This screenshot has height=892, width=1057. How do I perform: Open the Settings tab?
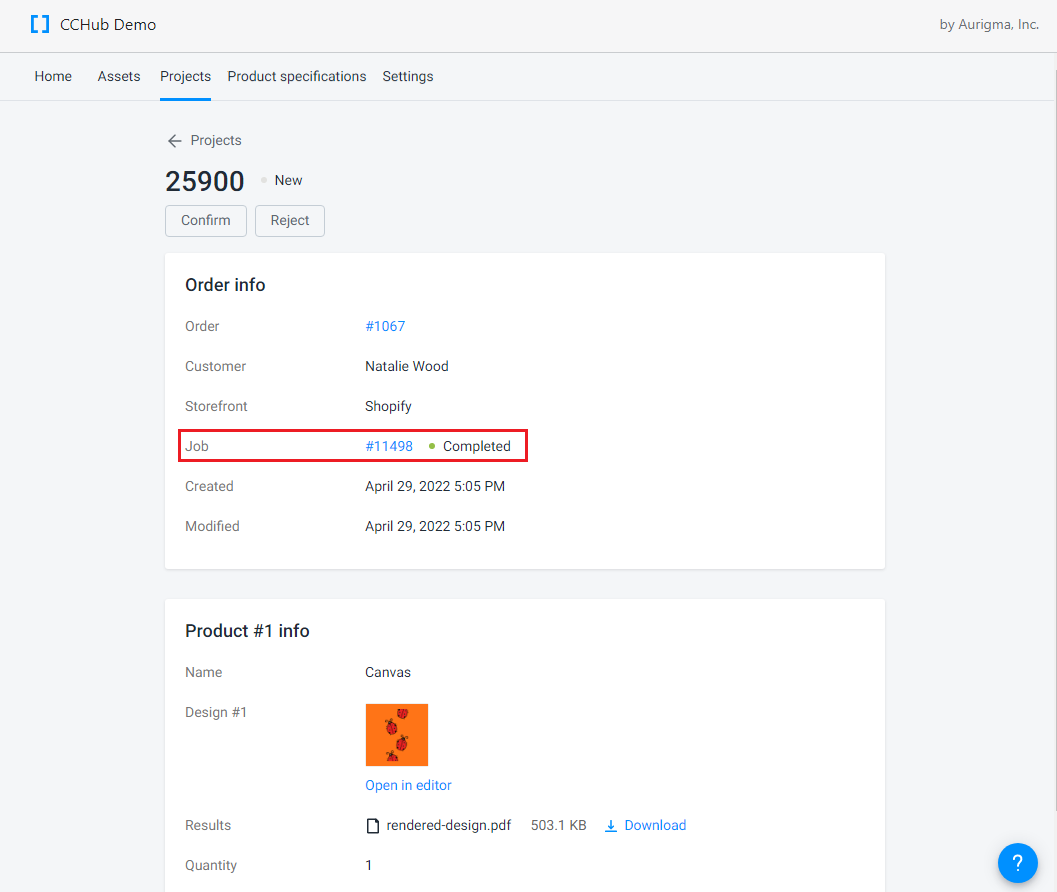tap(408, 77)
